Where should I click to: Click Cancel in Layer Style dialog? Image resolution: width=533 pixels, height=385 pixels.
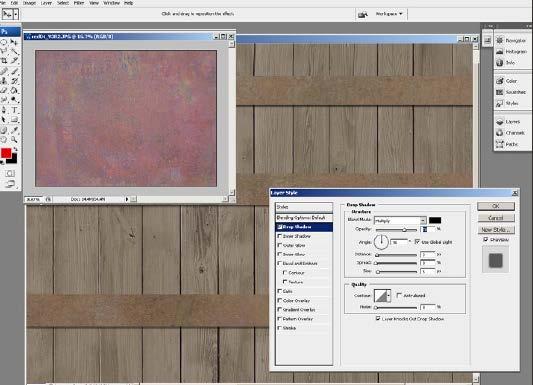pyautogui.click(x=496, y=217)
